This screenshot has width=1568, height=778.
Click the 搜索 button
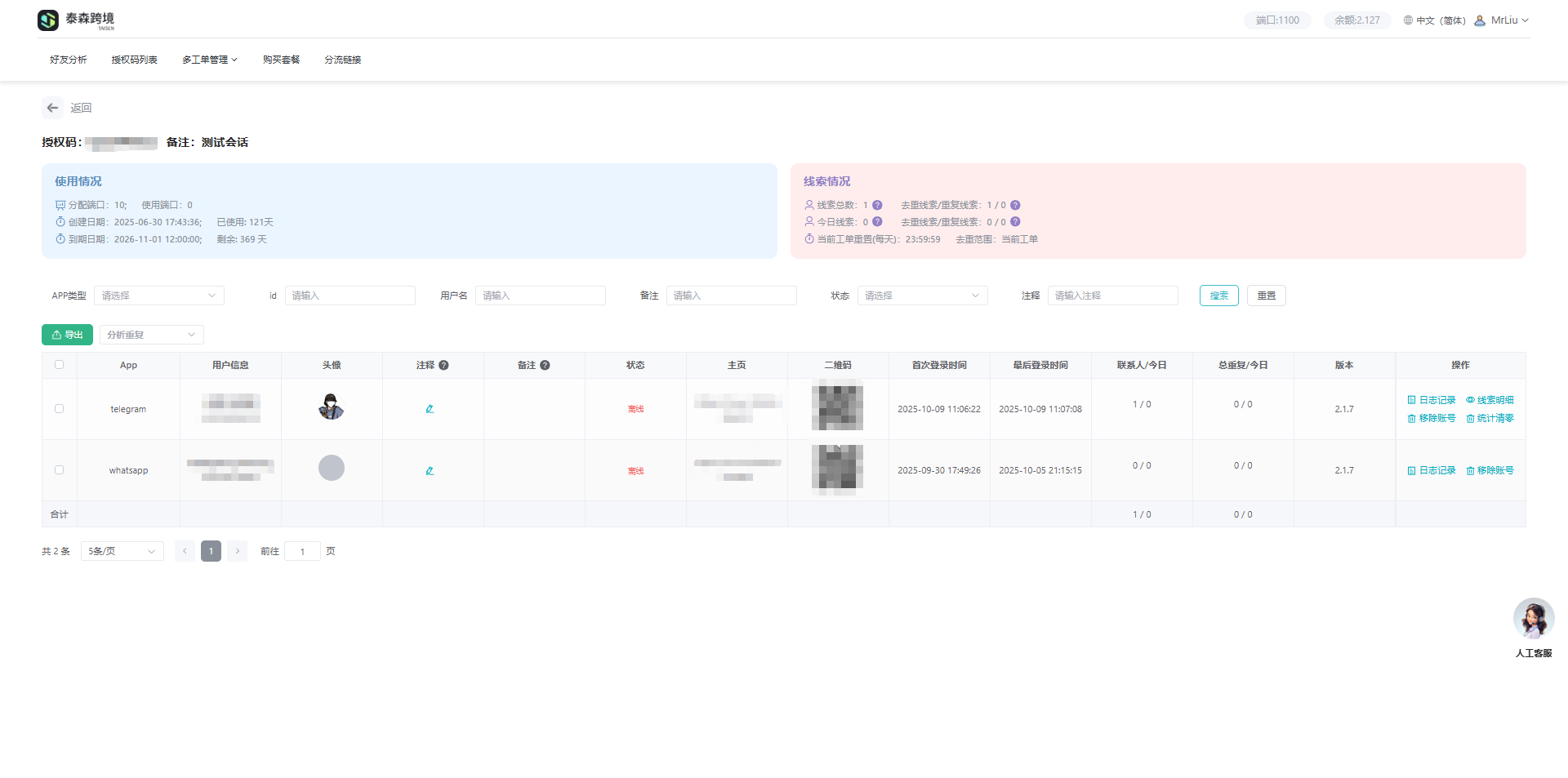click(1218, 296)
